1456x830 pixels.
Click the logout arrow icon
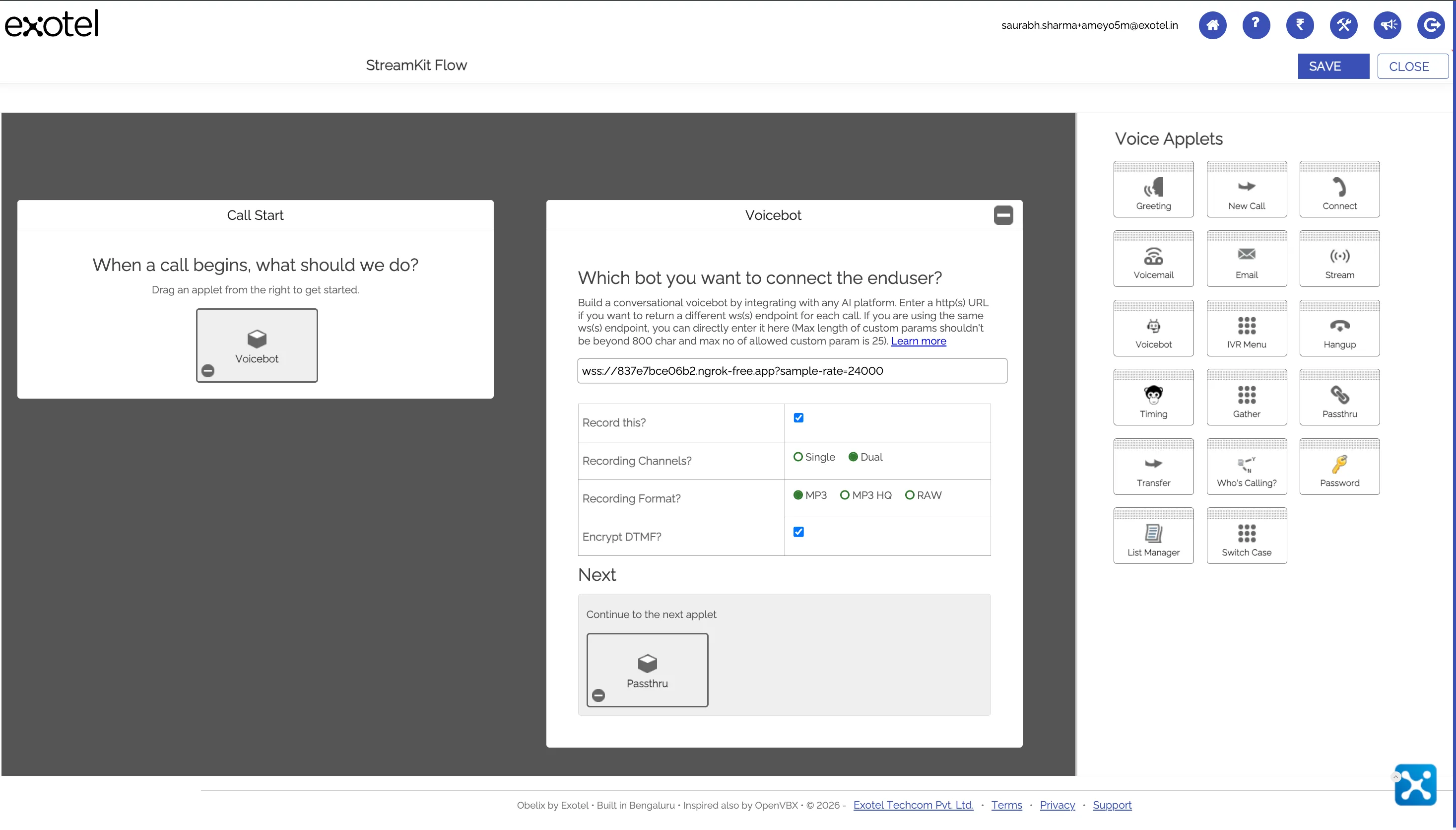pos(1430,25)
